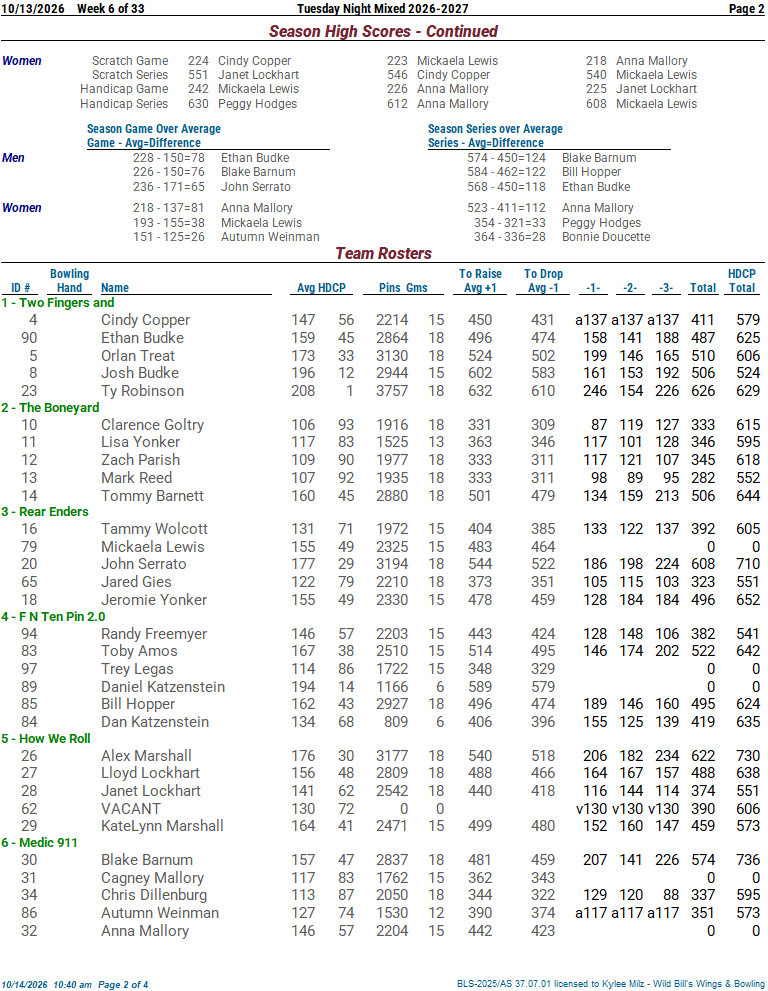Image resolution: width=768 pixels, height=991 pixels.
Task: Click the 'VACANT' roster entry
Action: coord(131,809)
